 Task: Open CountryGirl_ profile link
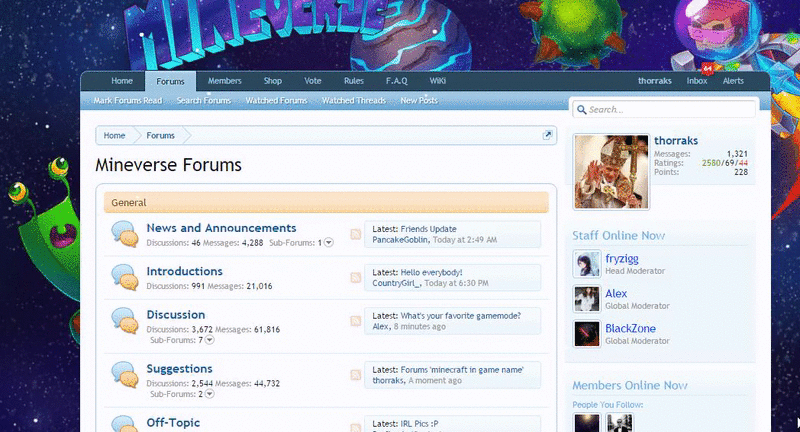[396, 283]
